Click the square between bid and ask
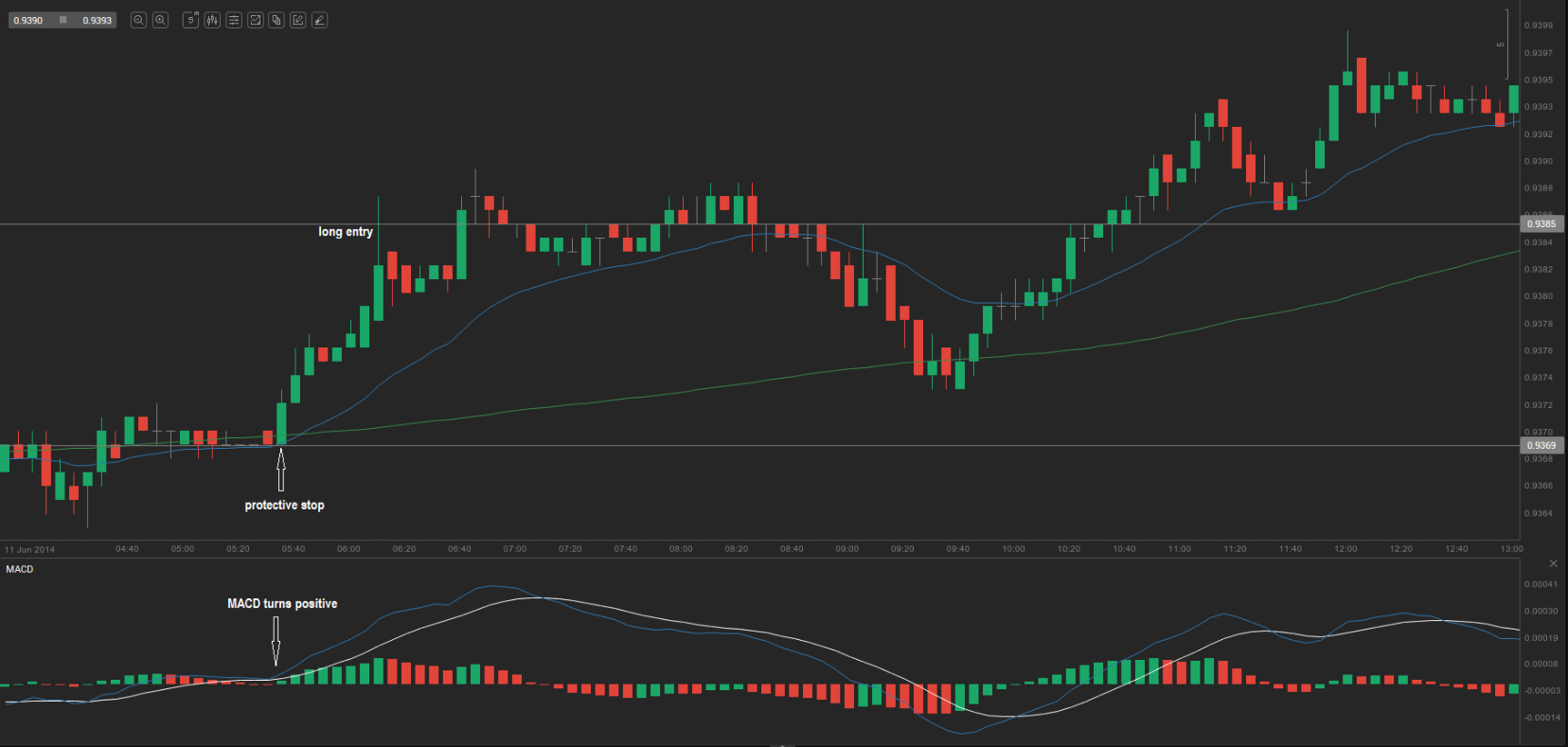Viewport: 1568px width, 747px height. coord(62,20)
